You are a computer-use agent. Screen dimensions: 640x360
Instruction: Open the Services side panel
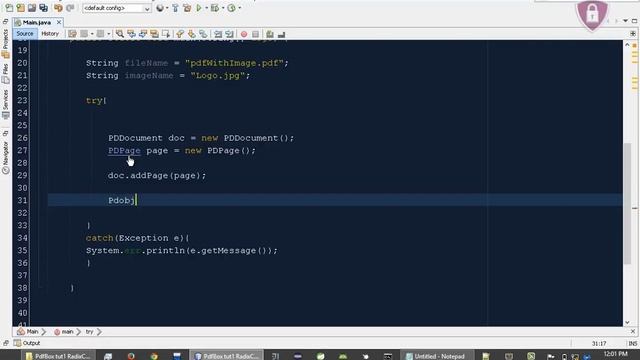tap(5, 104)
